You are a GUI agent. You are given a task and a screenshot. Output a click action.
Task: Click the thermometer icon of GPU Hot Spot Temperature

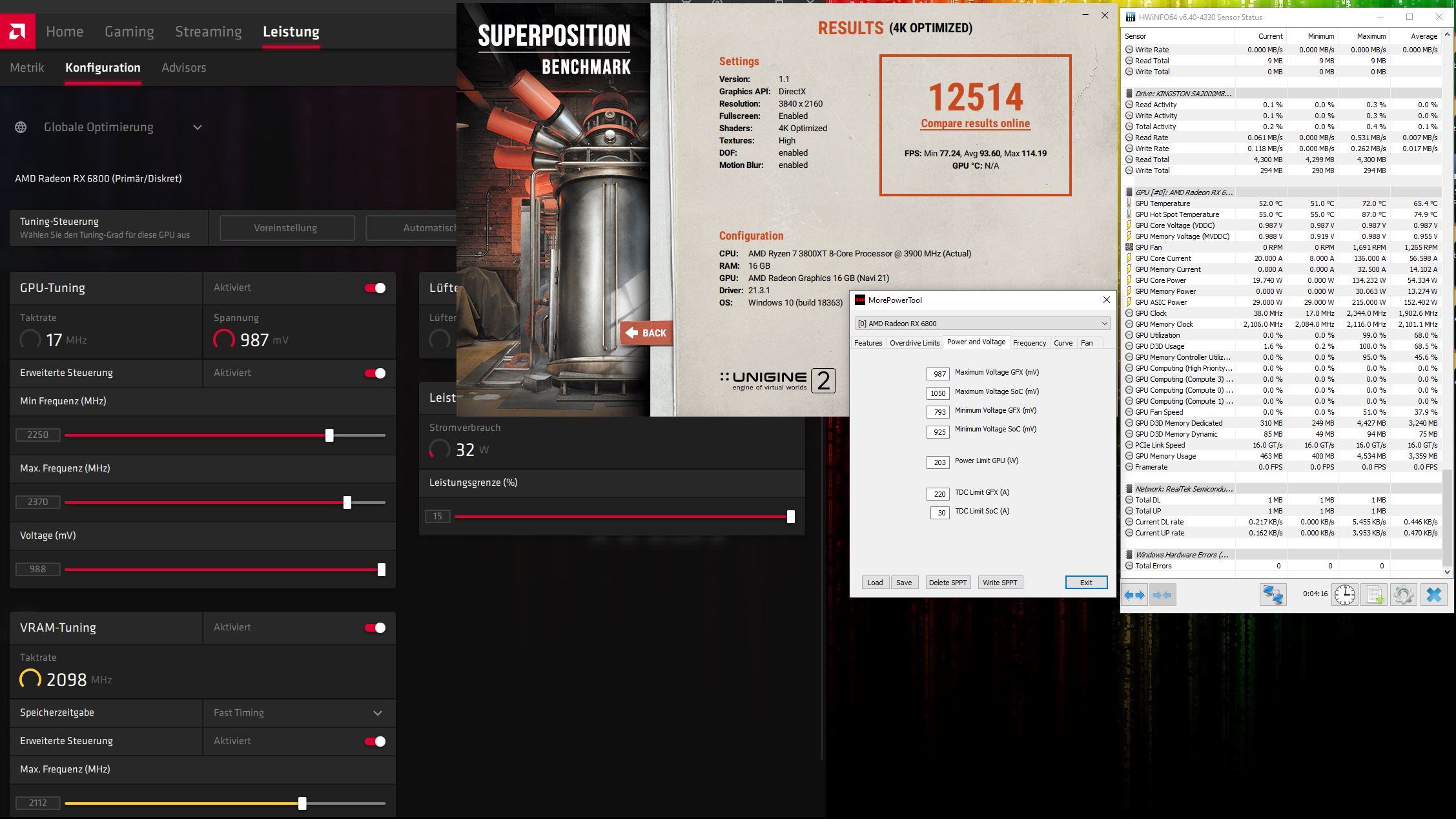click(x=1129, y=214)
